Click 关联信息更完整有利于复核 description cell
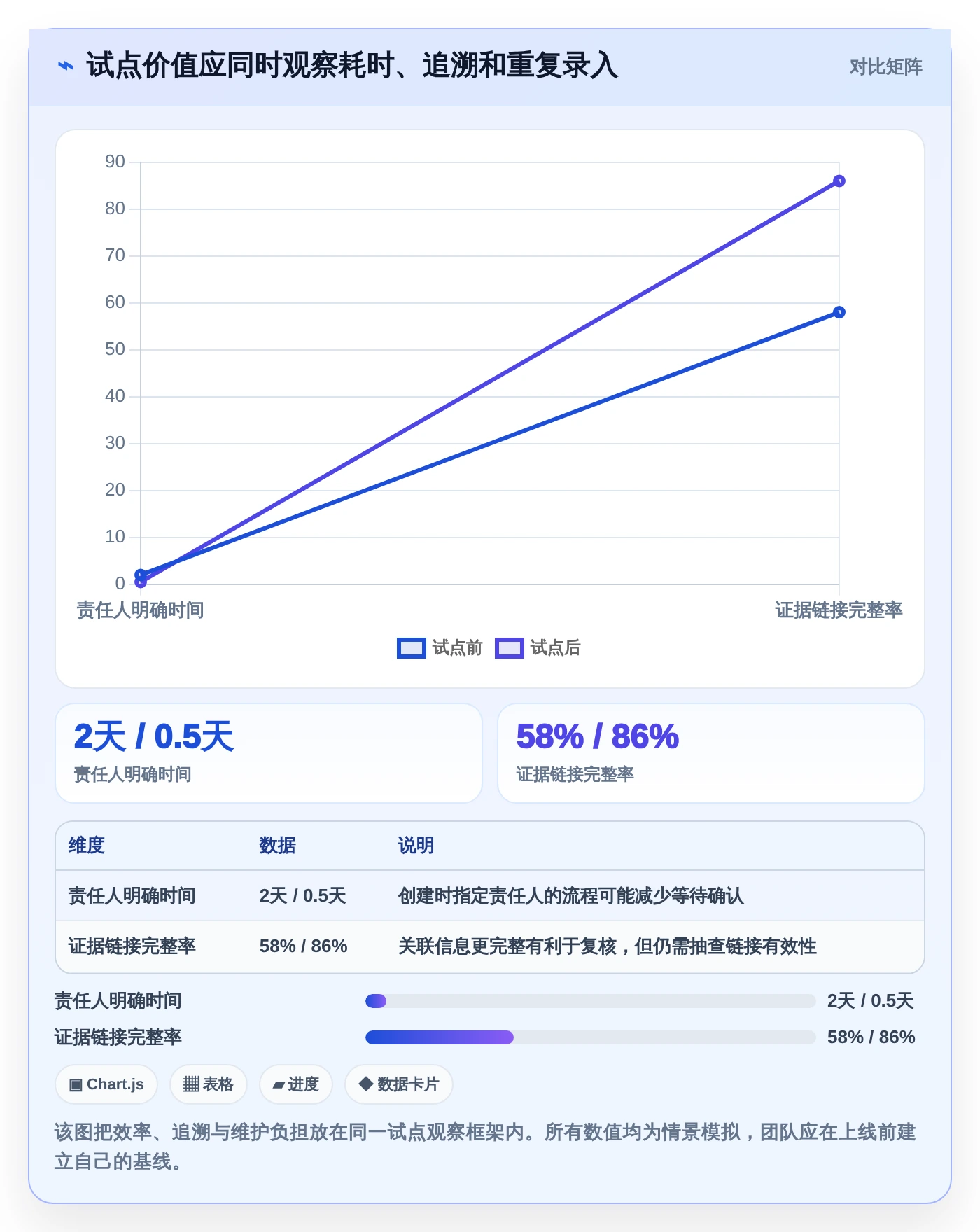Viewport: 980px width, 1232px height. tap(607, 946)
